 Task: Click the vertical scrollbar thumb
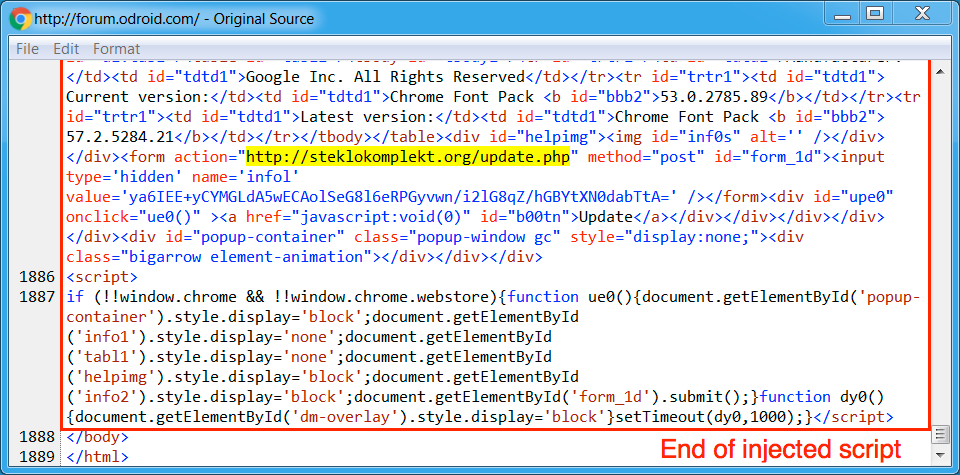point(940,435)
